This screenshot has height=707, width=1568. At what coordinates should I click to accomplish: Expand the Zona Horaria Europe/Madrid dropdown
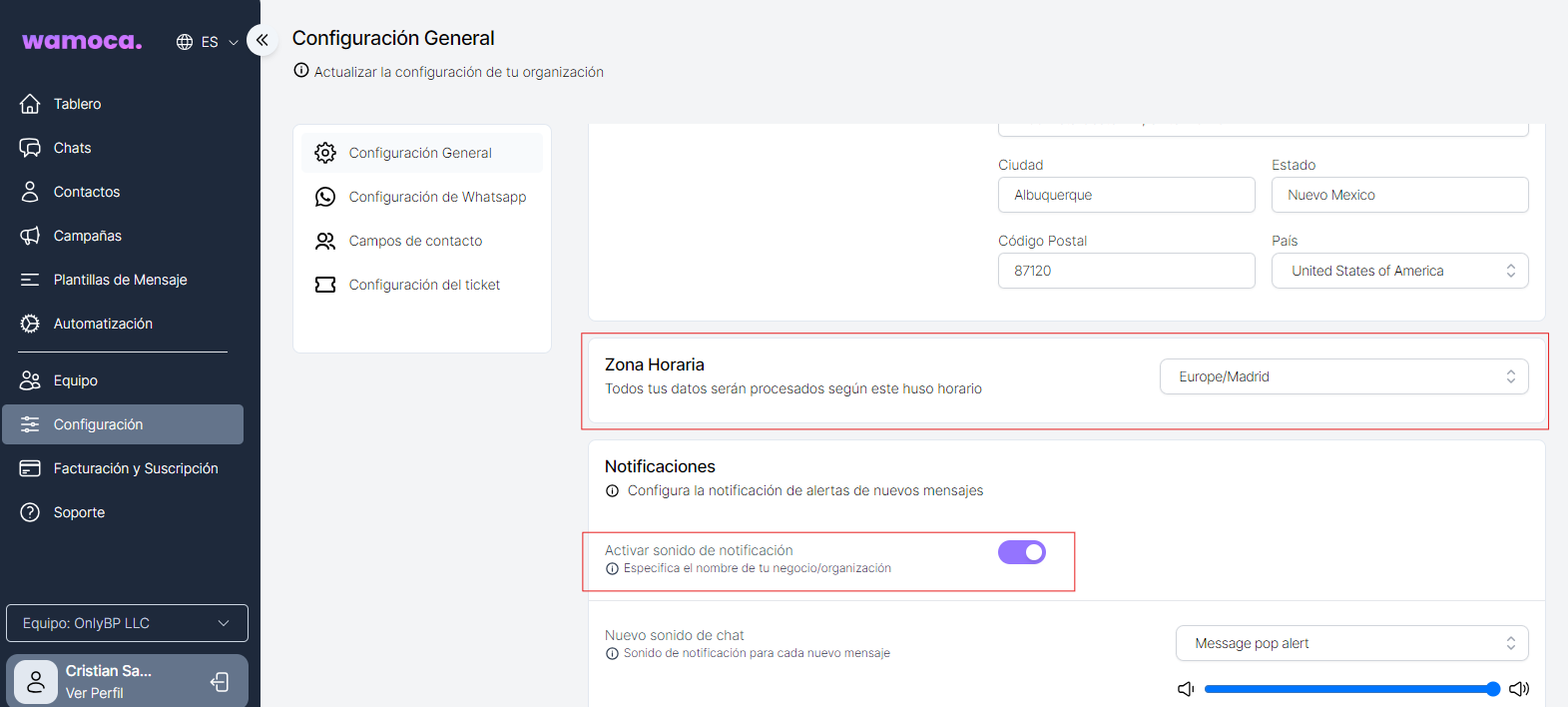[1343, 376]
